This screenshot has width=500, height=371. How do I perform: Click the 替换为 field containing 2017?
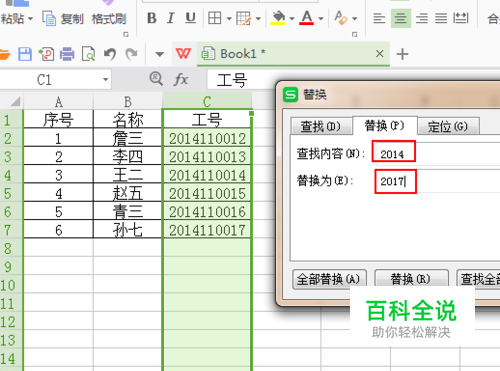click(x=437, y=181)
